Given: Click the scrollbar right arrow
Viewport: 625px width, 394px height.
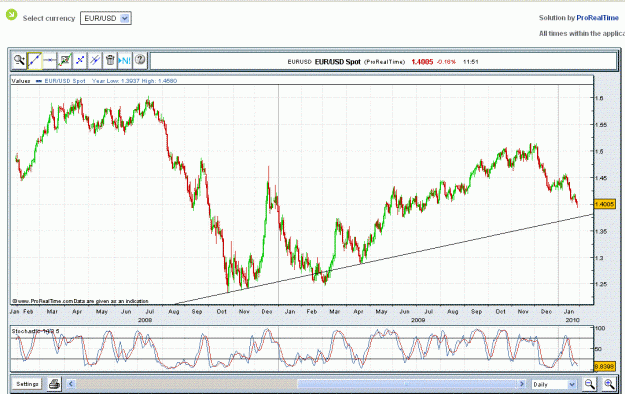Looking at the screenshot, I should tap(522, 384).
